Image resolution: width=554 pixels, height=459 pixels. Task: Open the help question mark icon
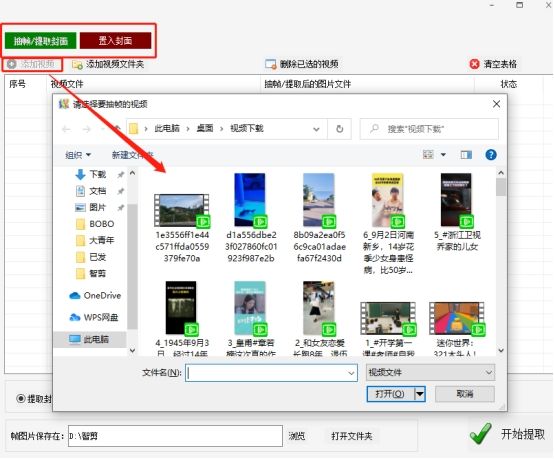[x=491, y=155]
